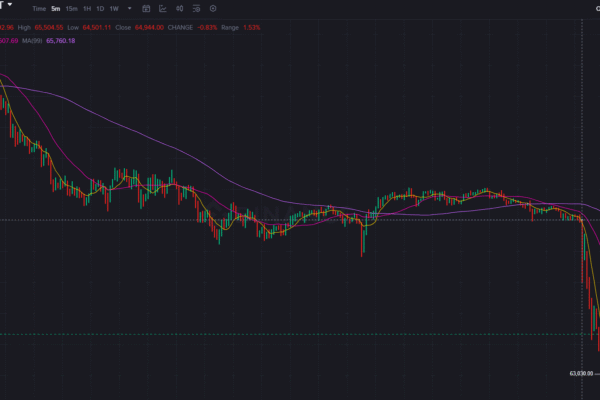Image resolution: width=600 pixels, height=400 pixels.
Task: Click the green dashed horizontal price line
Action: [300, 334]
